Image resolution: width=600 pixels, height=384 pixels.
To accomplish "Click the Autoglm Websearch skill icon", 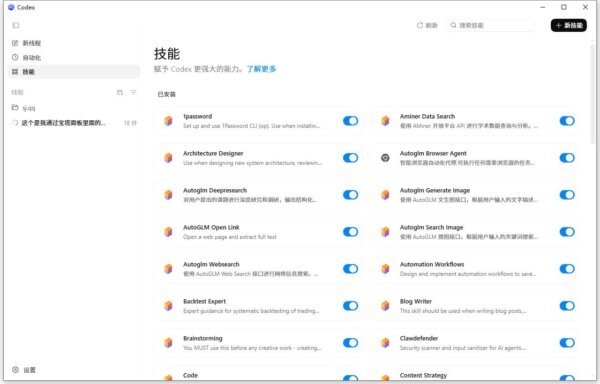I will [x=168, y=269].
